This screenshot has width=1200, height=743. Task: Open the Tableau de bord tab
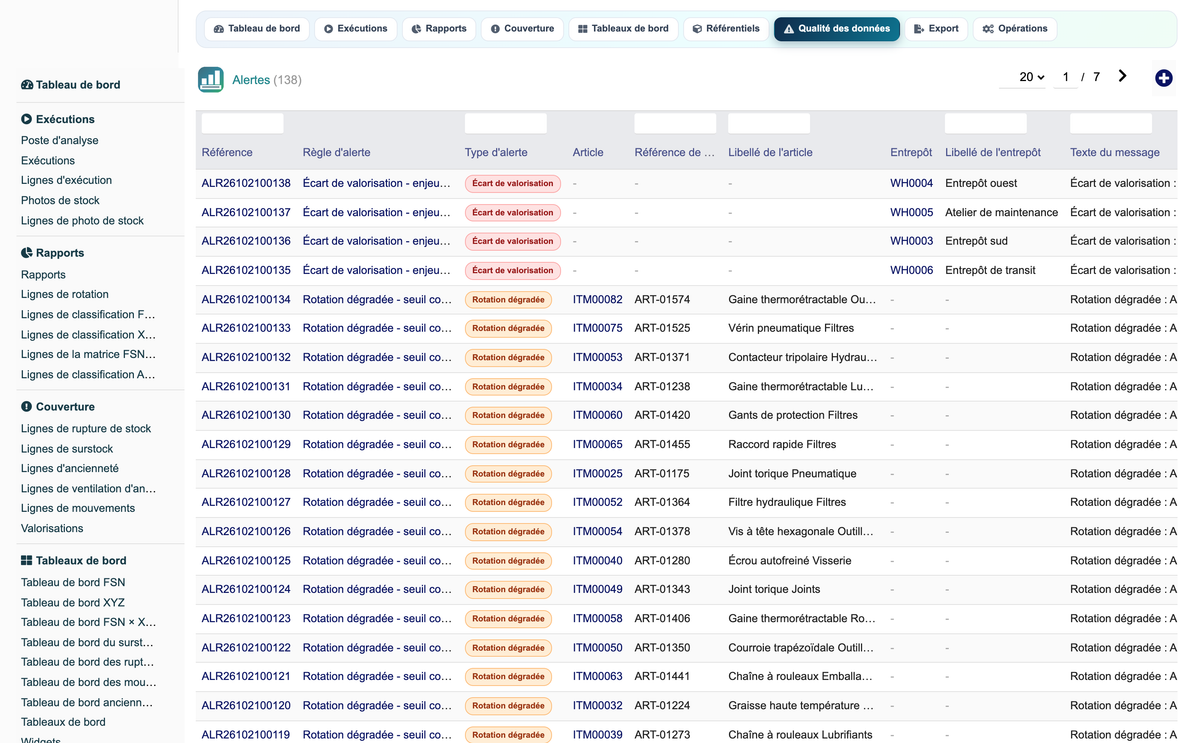tap(256, 29)
